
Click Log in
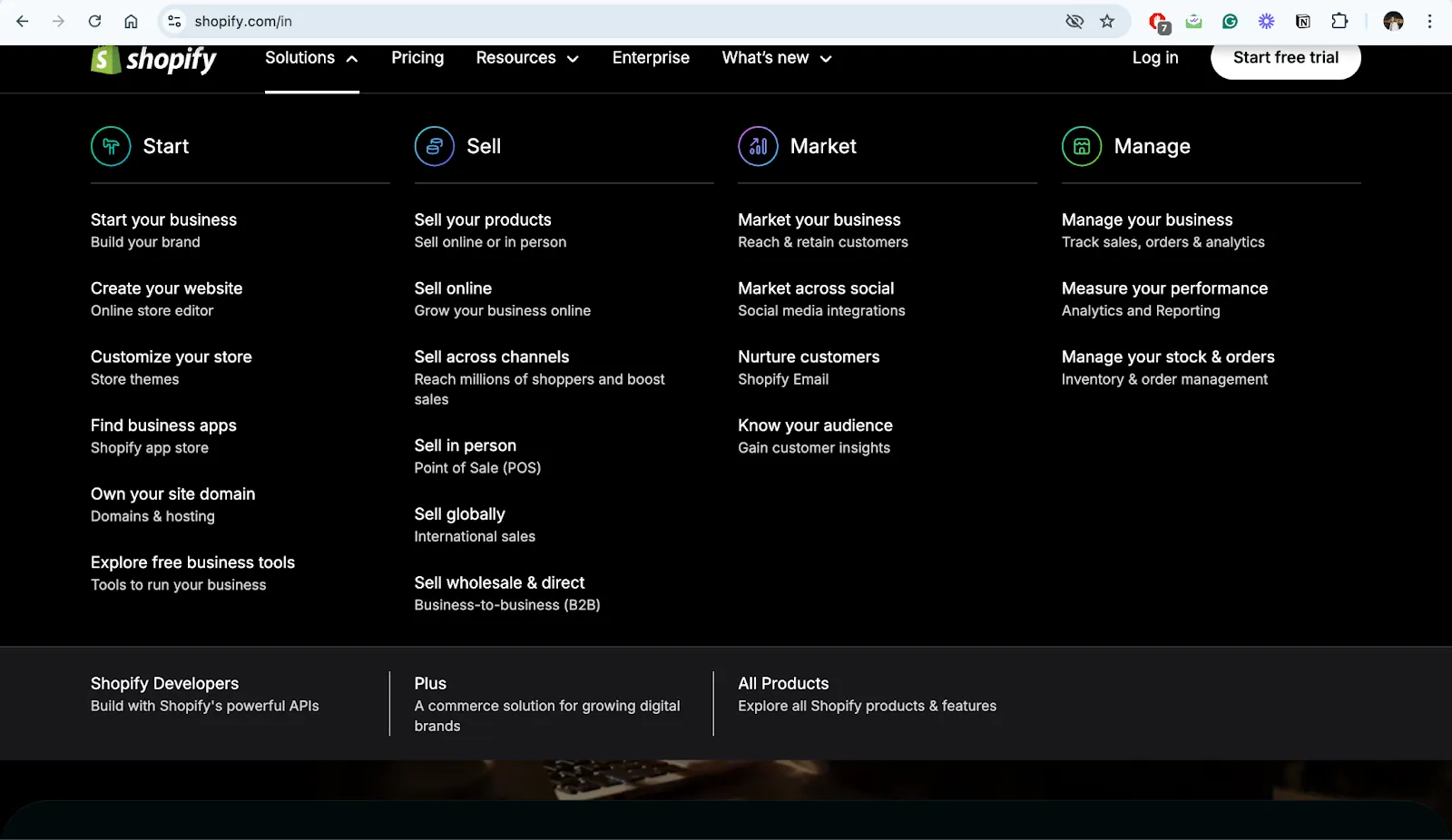coord(1155,58)
